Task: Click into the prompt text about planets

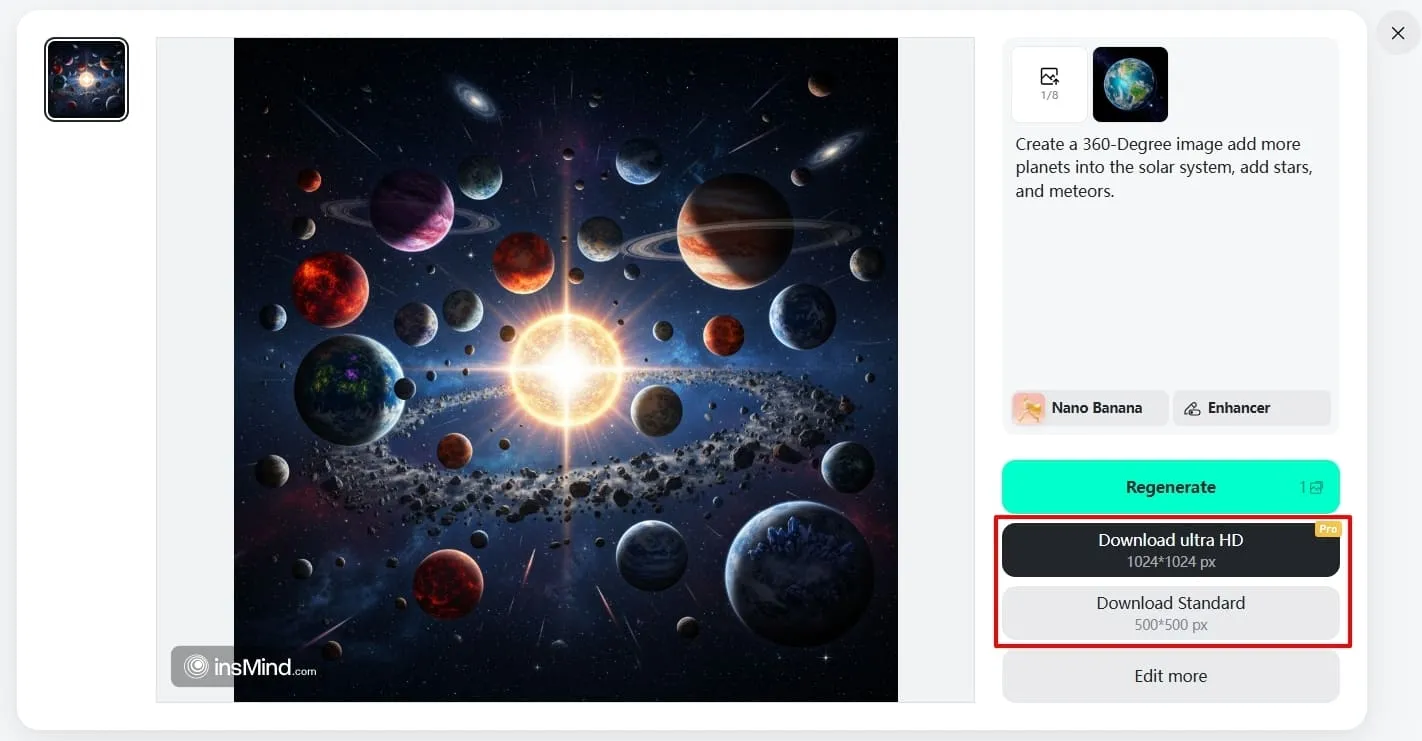Action: click(1164, 167)
